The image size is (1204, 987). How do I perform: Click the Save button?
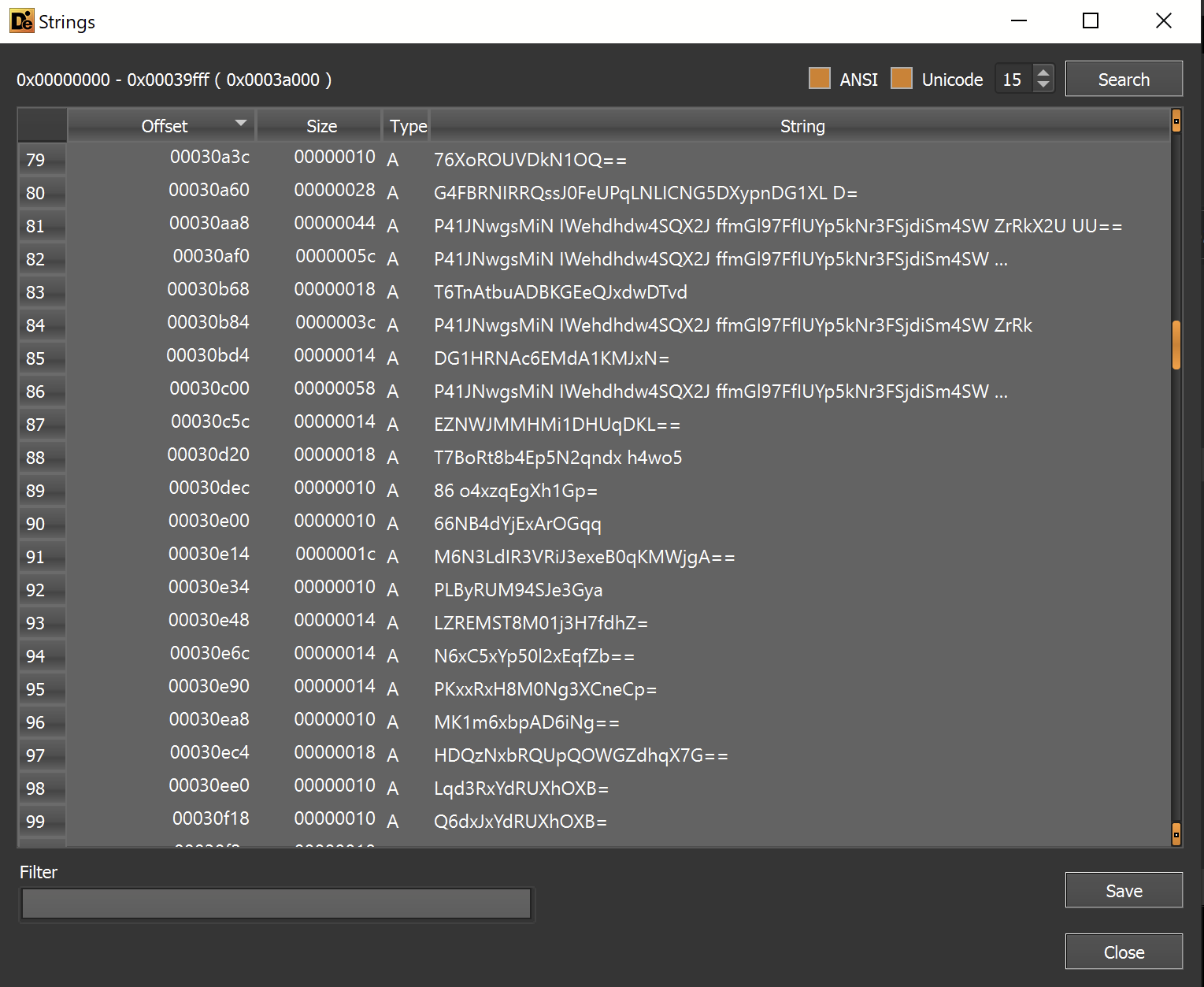1124,889
